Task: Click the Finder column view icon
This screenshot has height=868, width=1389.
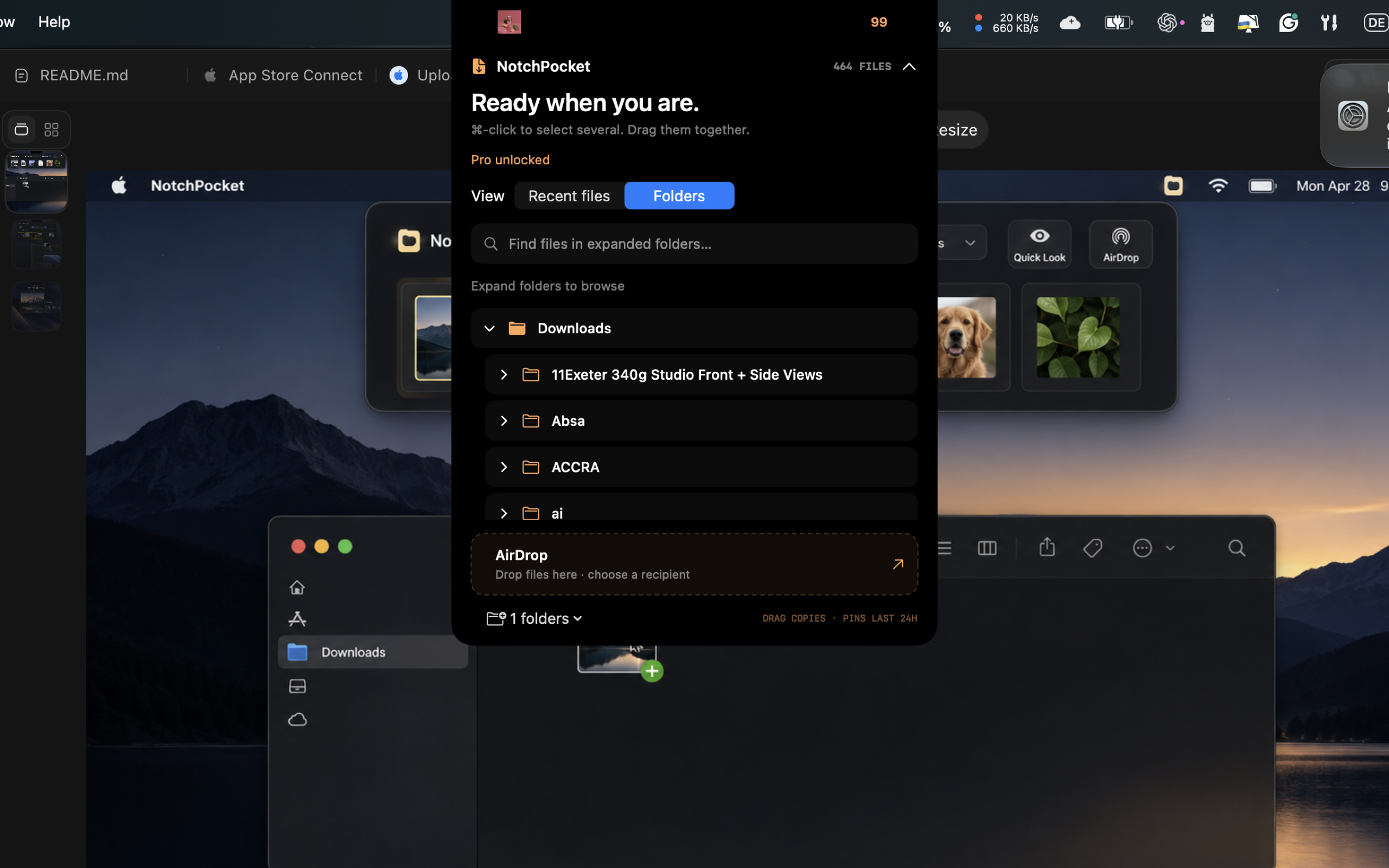Action: [986, 548]
